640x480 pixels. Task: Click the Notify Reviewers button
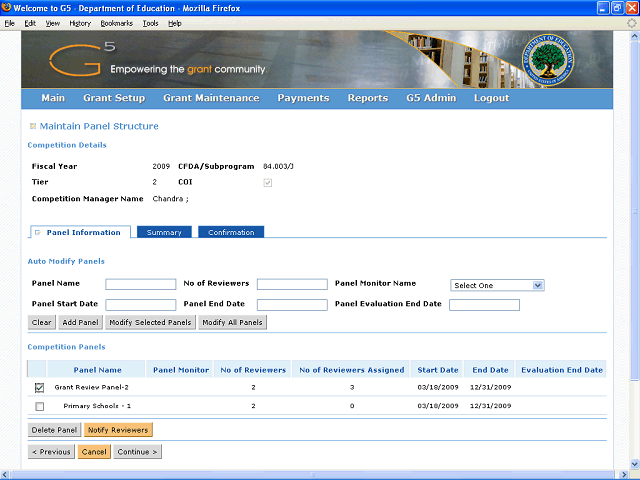click(118, 430)
